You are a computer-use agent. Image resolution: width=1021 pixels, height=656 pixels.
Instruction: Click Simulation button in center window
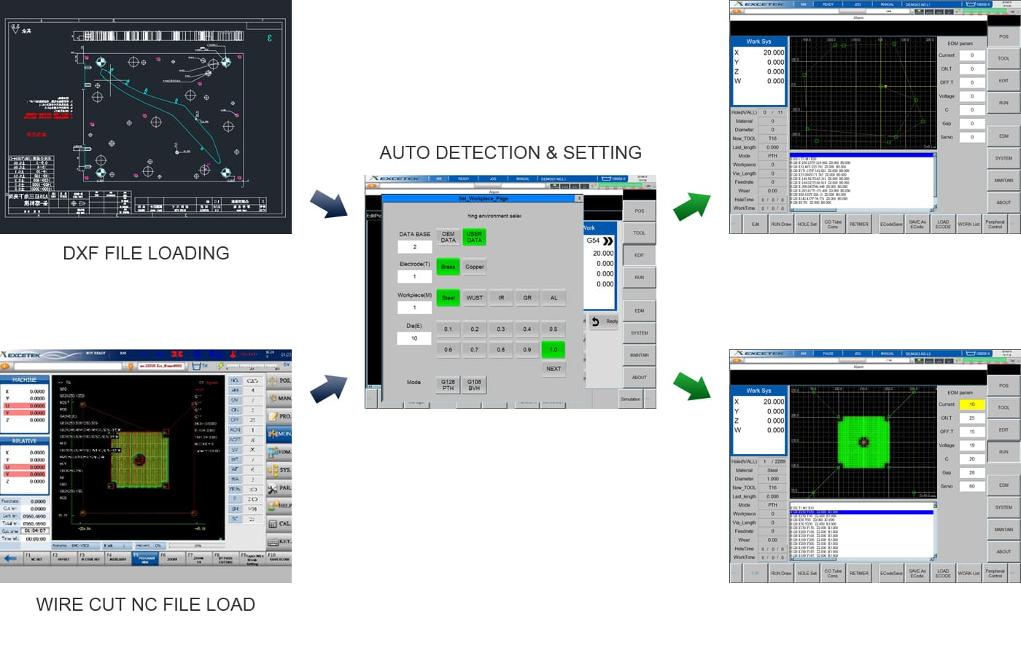[x=630, y=399]
